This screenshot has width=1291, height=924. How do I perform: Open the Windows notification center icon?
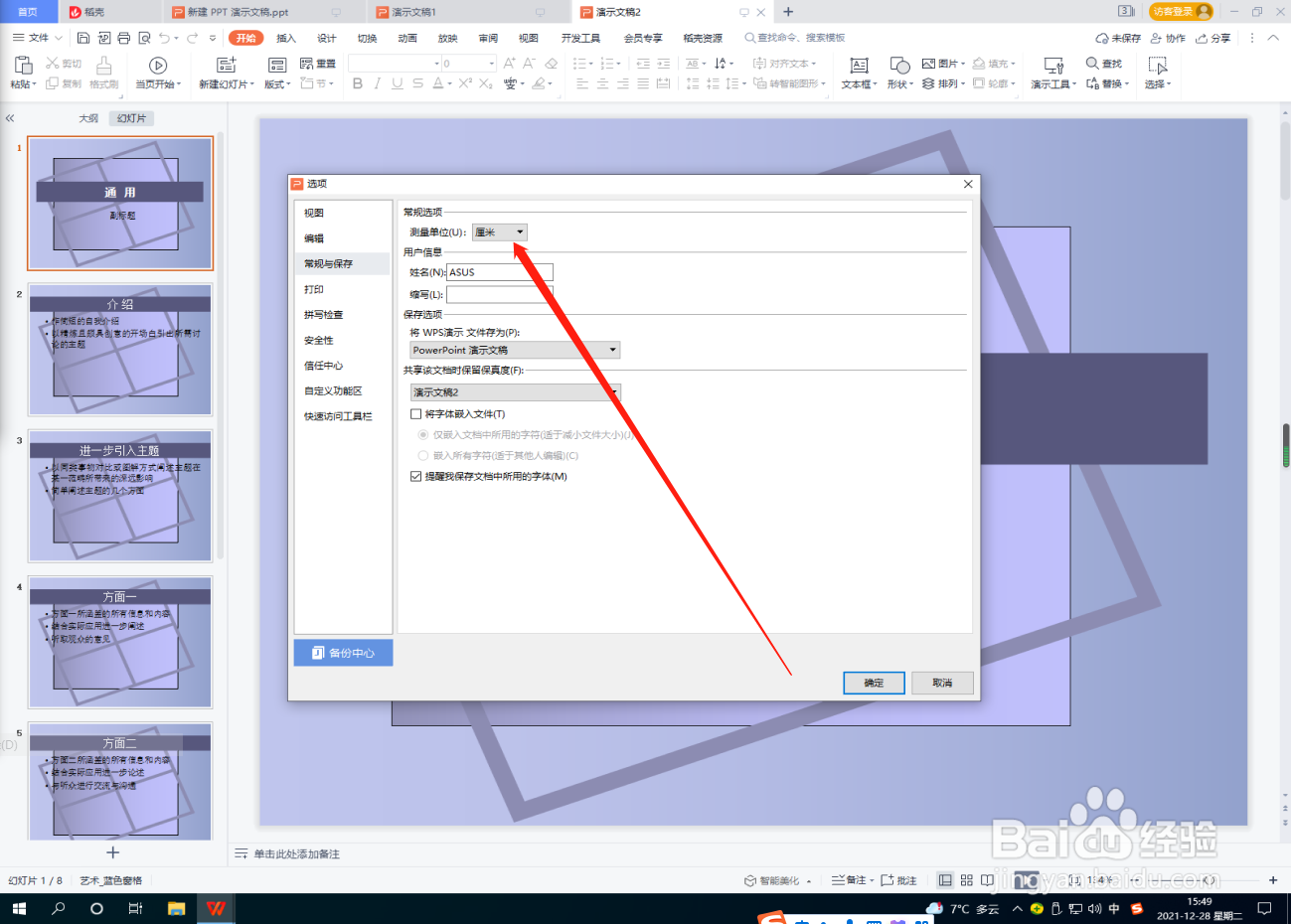[x=1264, y=908]
